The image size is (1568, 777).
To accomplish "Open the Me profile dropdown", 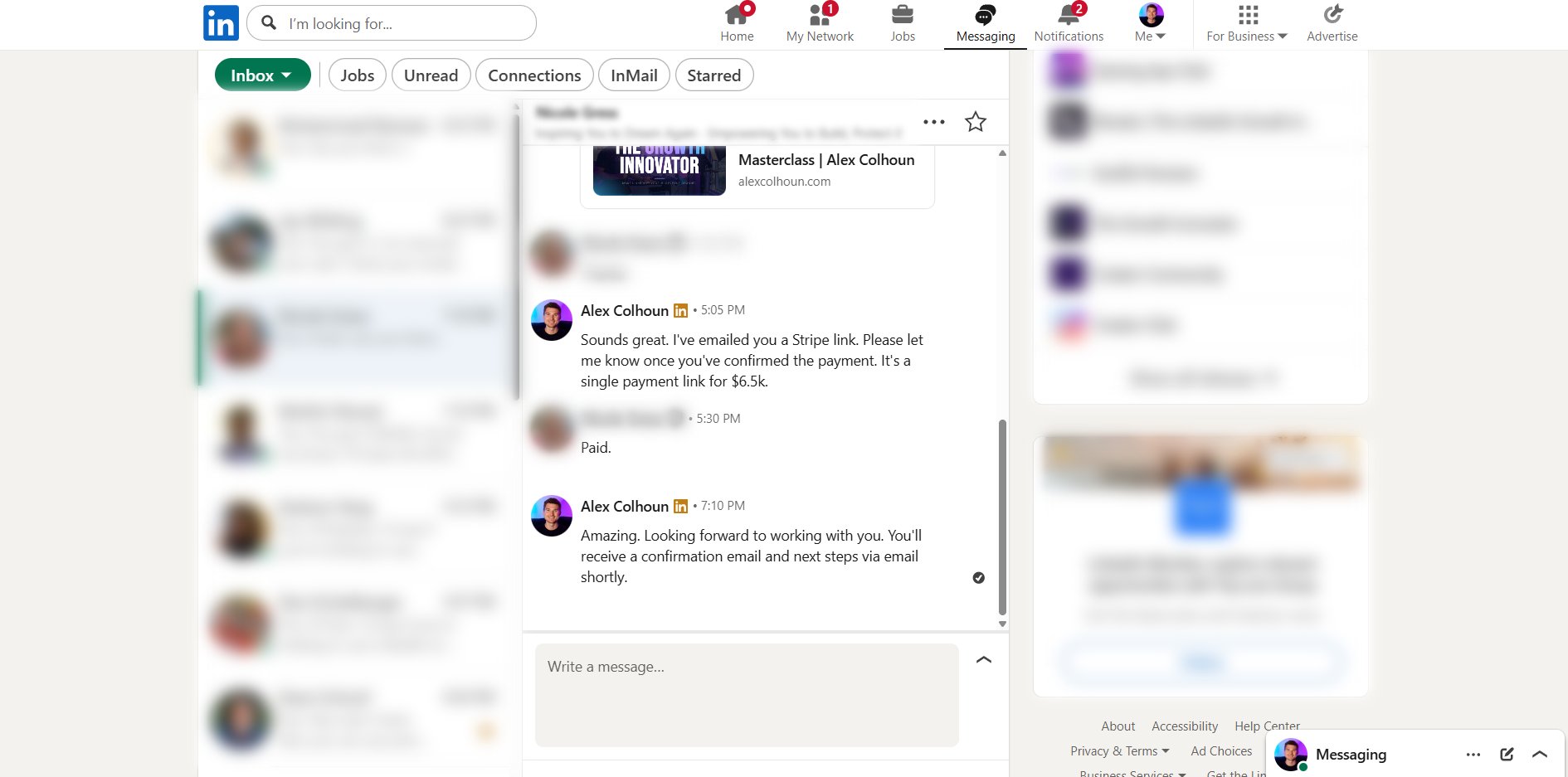I will tap(1151, 23).
